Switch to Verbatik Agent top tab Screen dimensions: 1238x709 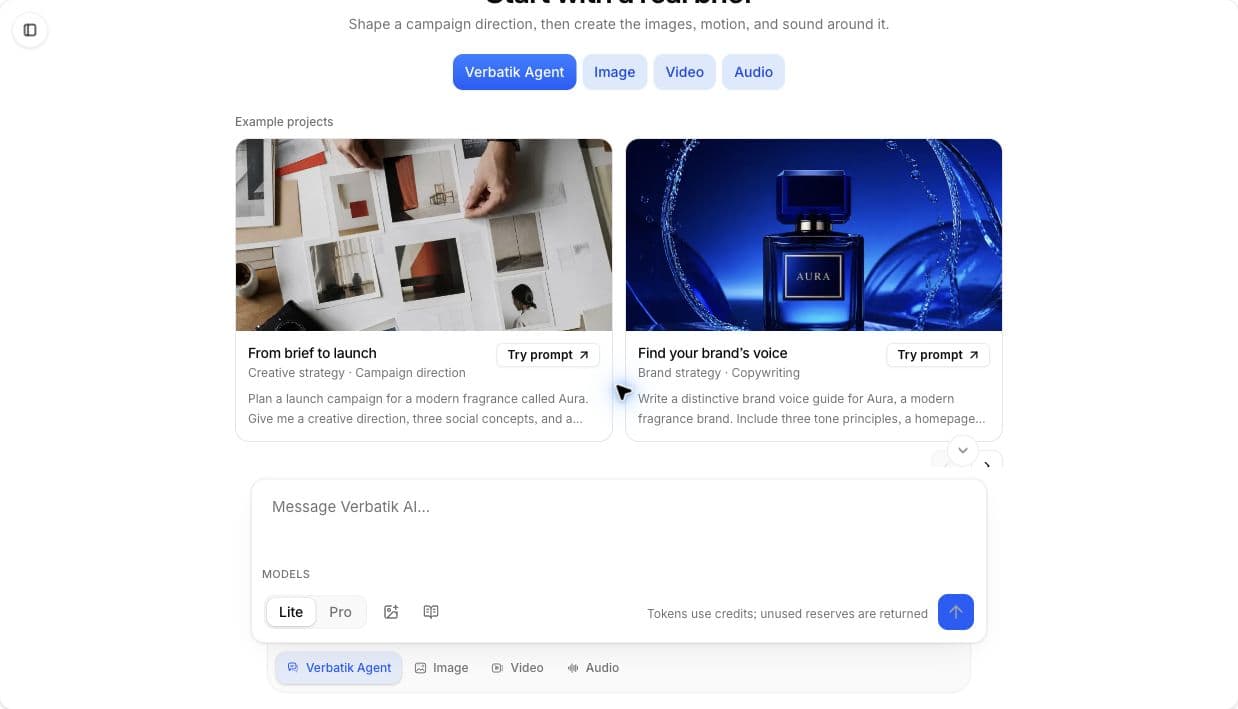(514, 72)
